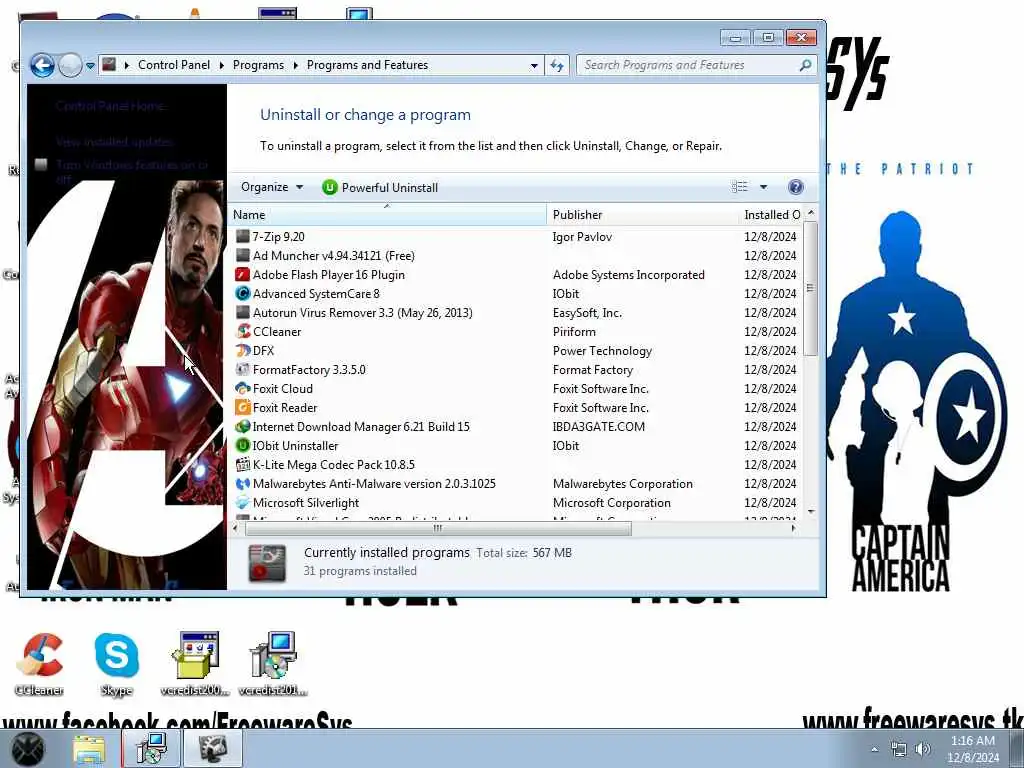This screenshot has width=1024, height=768.
Task: Click the IObit Uninstaller list icon
Action: (243, 445)
